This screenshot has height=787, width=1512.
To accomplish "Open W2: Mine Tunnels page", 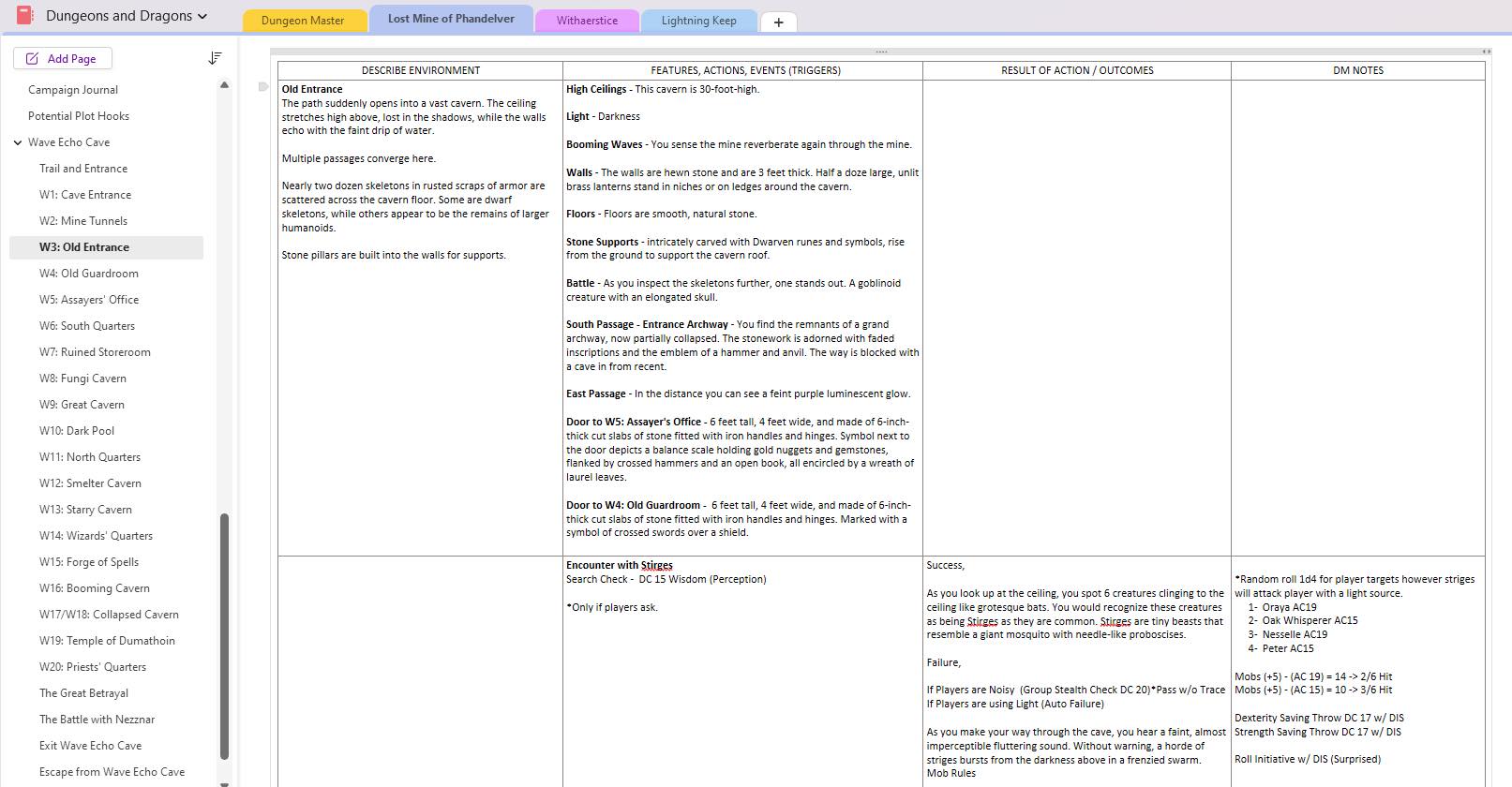I will [x=83, y=221].
